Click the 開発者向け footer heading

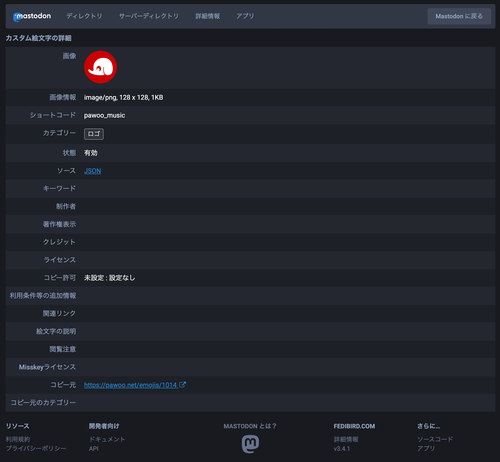pyautogui.click(x=104, y=426)
